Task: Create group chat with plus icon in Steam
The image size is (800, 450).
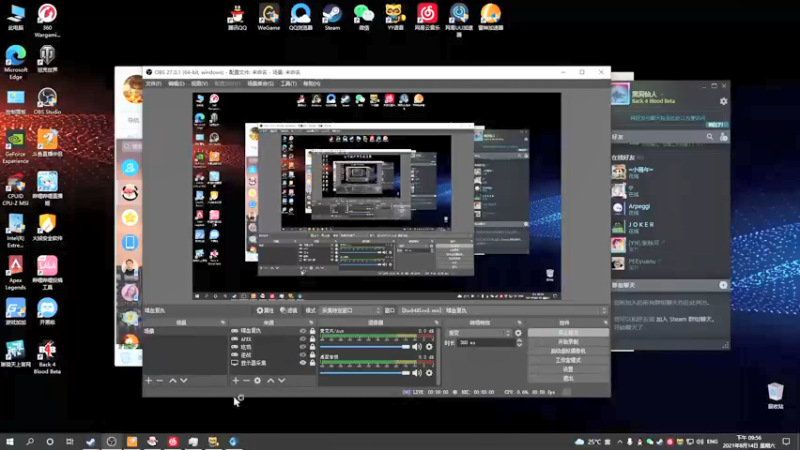Action: coord(723,285)
